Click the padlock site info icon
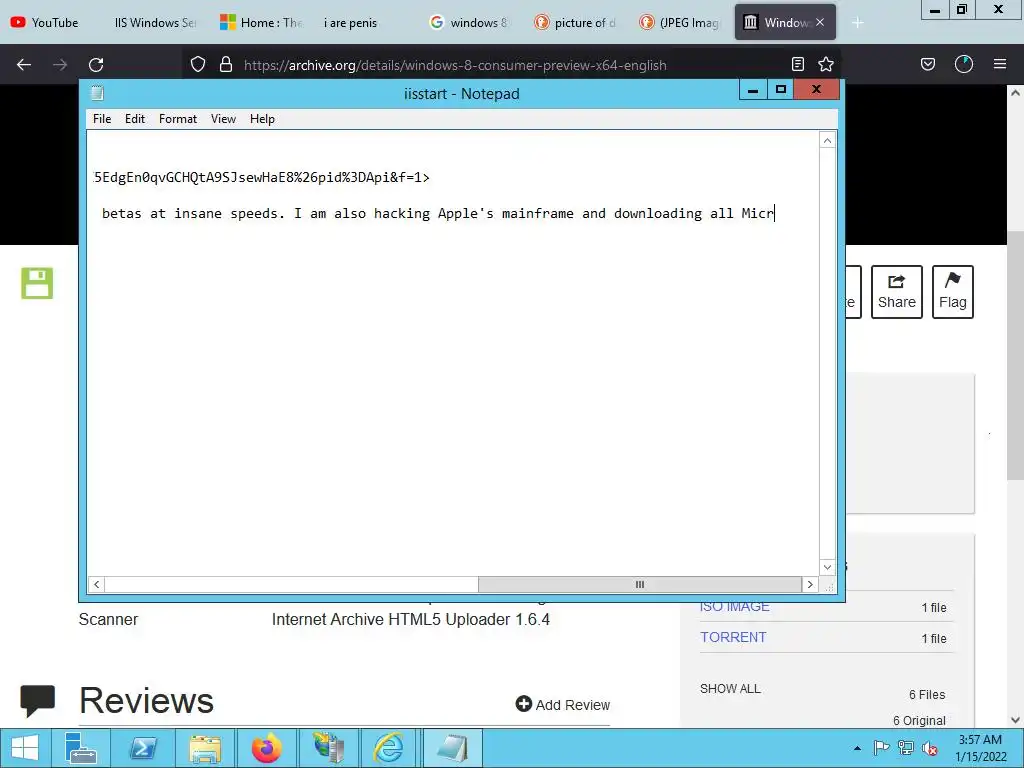 click(x=226, y=64)
